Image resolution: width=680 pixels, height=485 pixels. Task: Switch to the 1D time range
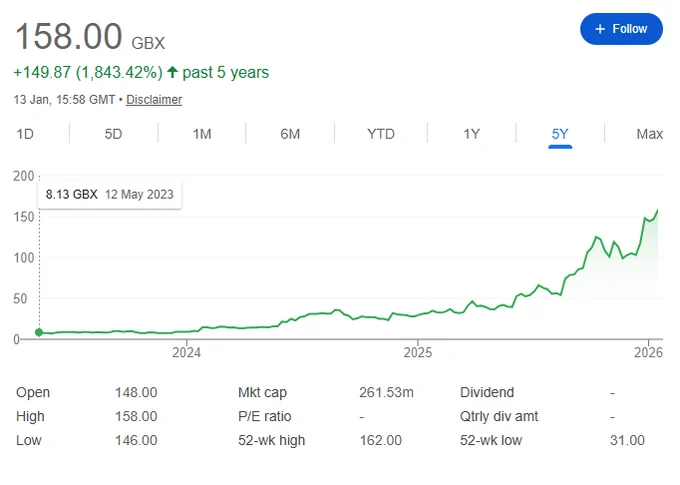click(25, 134)
